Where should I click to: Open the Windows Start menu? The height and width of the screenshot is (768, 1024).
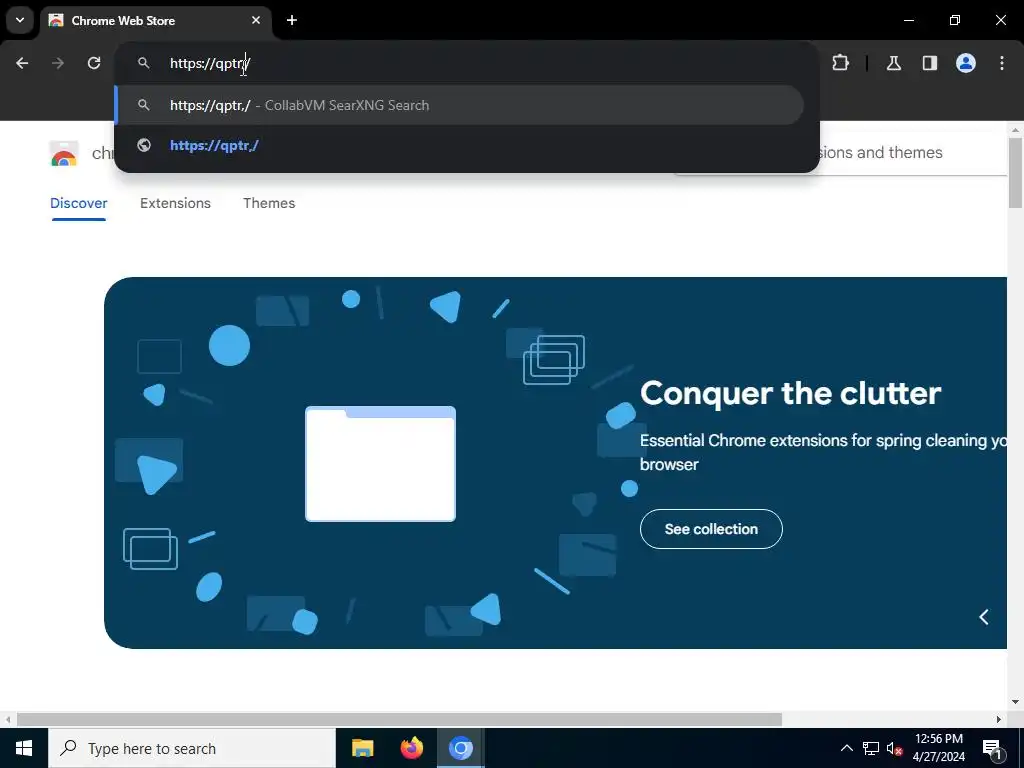click(x=24, y=748)
